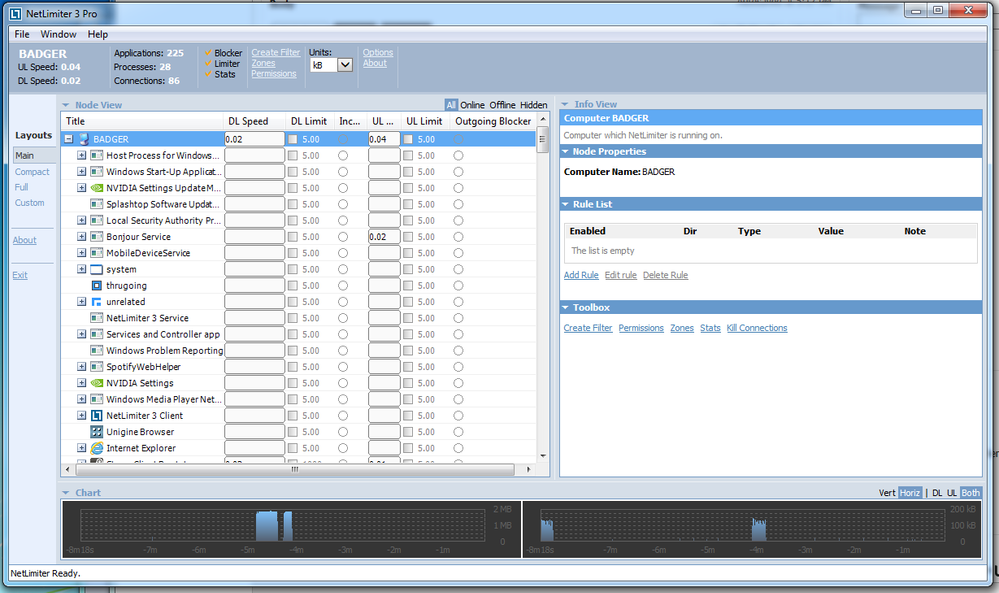Click the horizontal scrollbar of Node View

pos(294,469)
